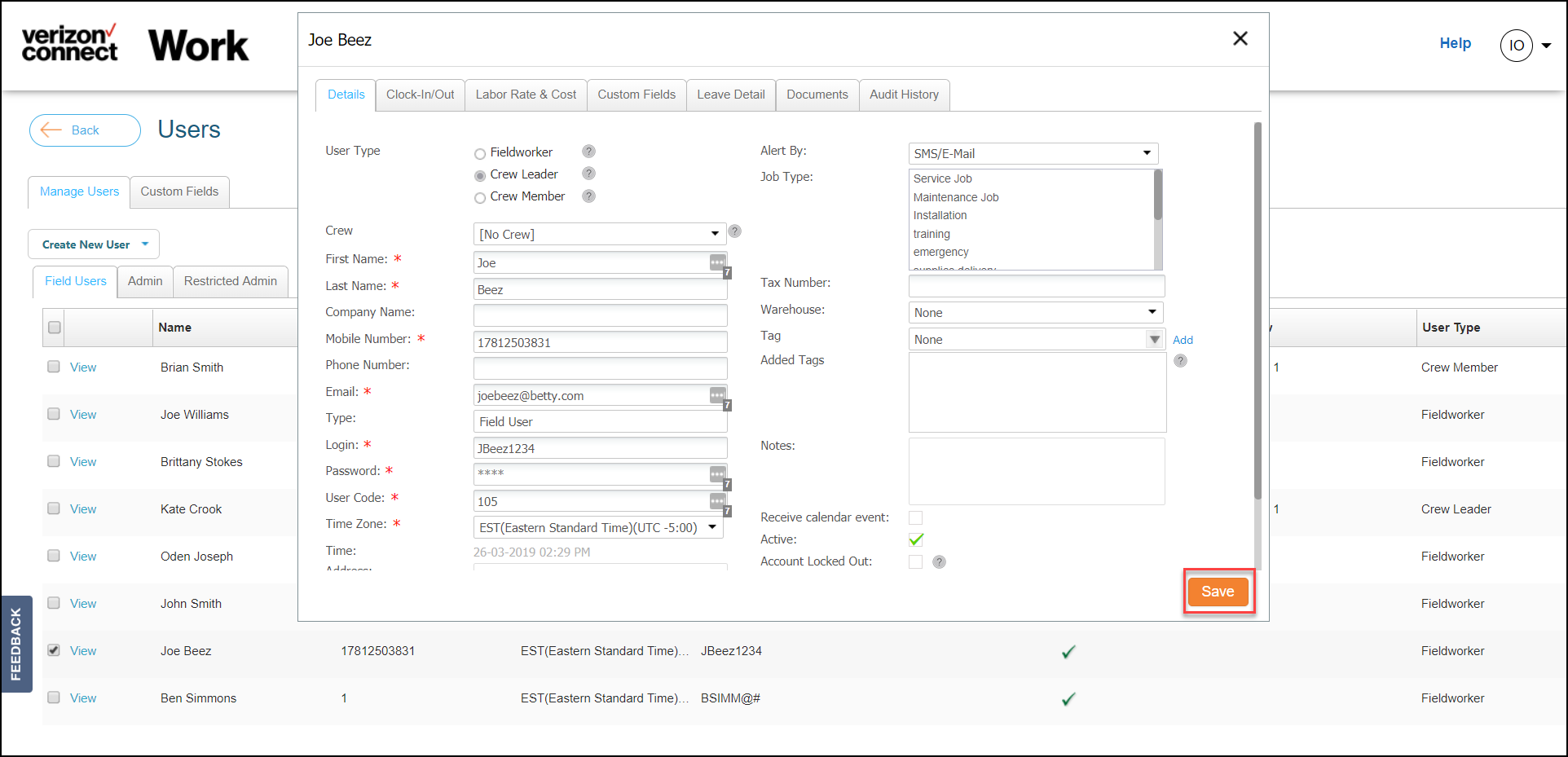Switch to the Labor Rate & Cost tab
1568x757 pixels.
[526, 95]
